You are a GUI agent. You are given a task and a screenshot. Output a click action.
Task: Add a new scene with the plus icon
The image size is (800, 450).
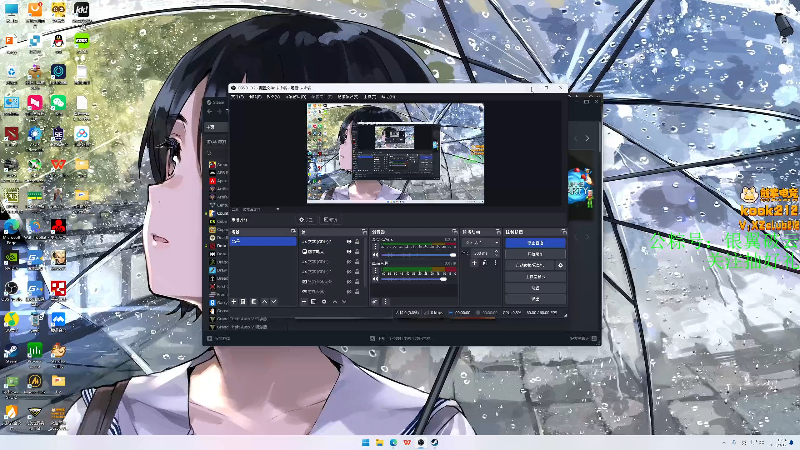234,302
